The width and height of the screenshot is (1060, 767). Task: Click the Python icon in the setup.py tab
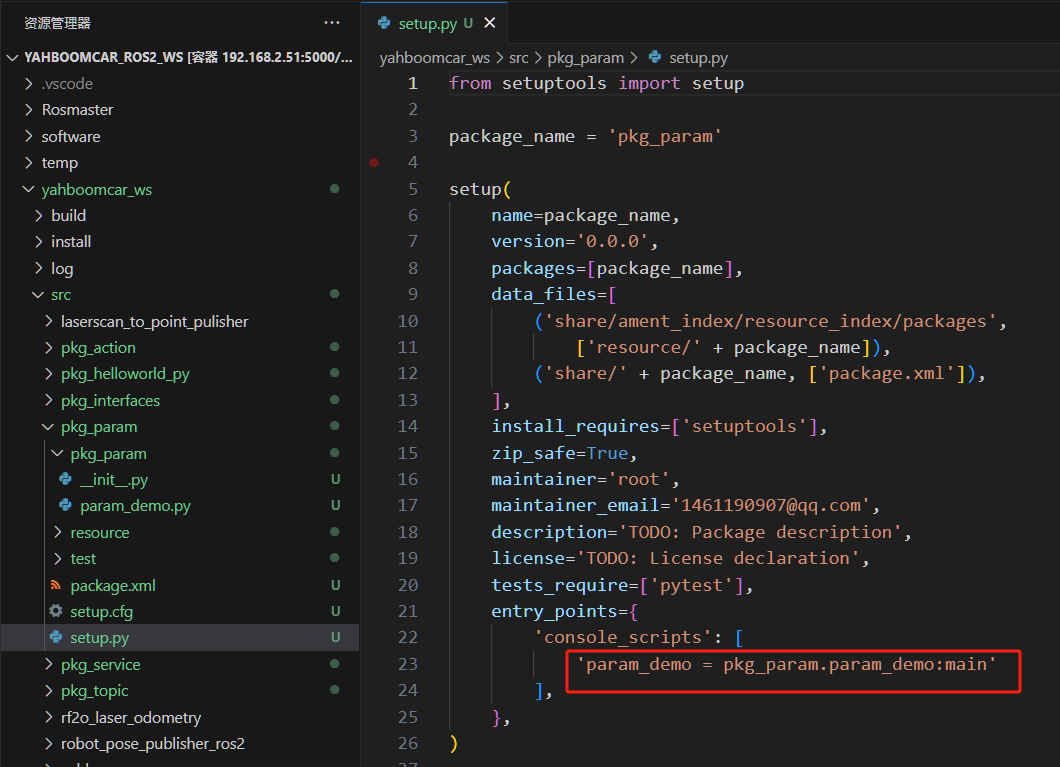coord(384,23)
